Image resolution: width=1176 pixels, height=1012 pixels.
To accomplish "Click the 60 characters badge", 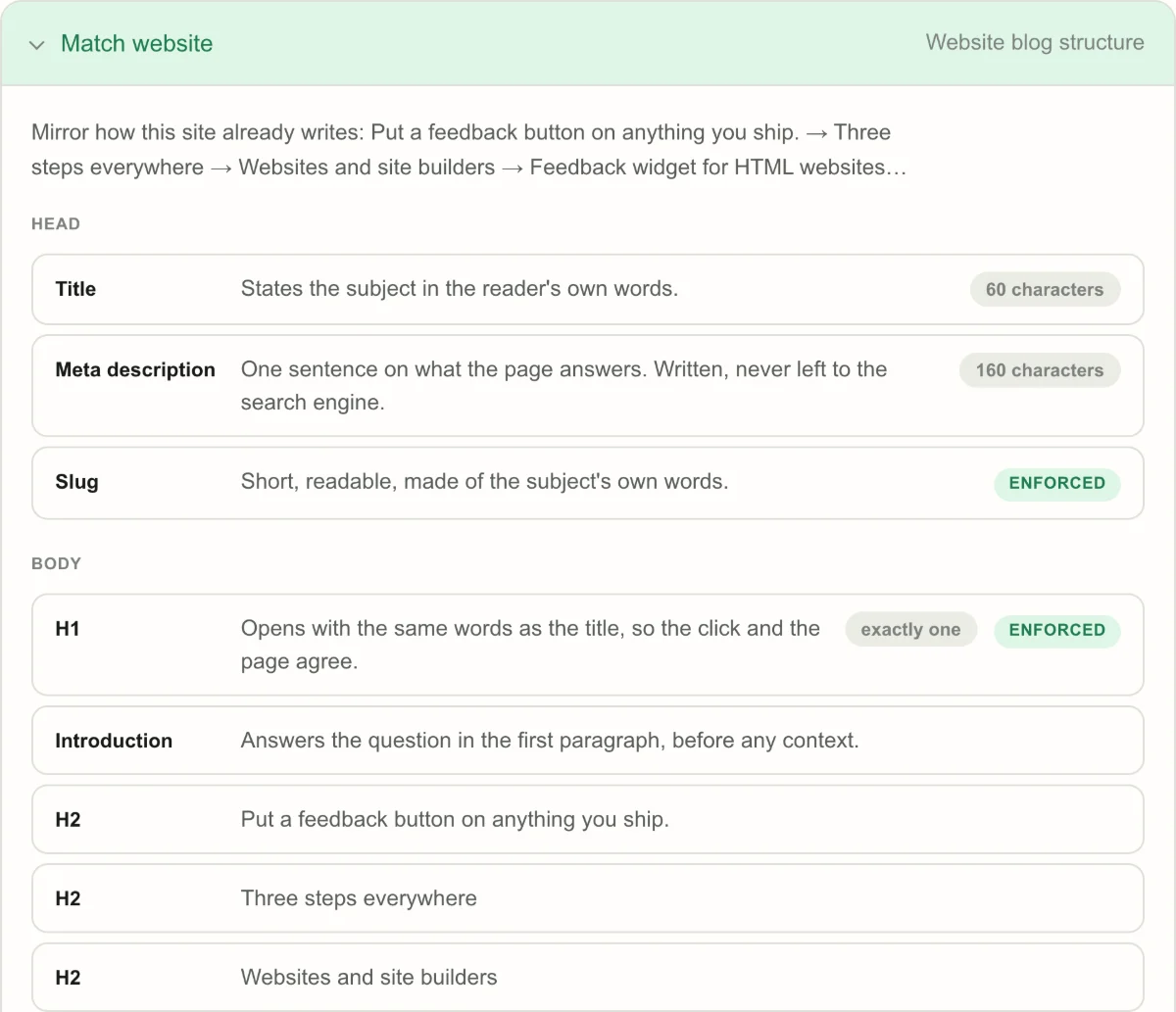I will coord(1045,289).
